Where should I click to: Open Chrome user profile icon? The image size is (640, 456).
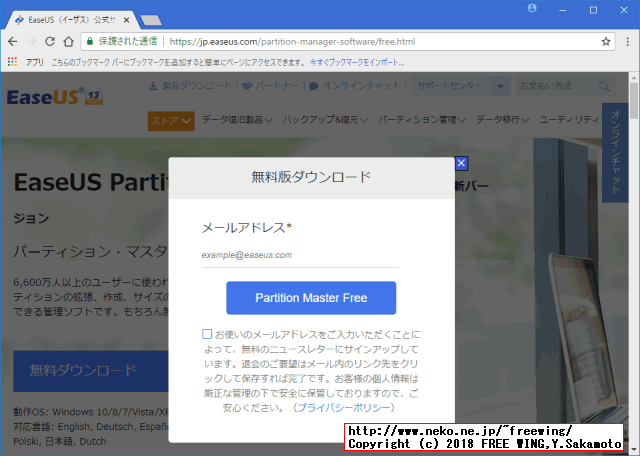point(531,9)
